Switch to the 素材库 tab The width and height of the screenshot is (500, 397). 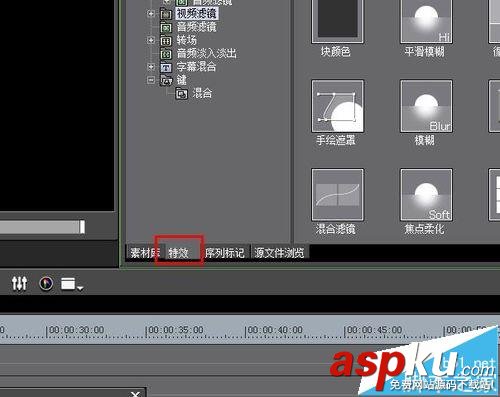tap(144, 253)
